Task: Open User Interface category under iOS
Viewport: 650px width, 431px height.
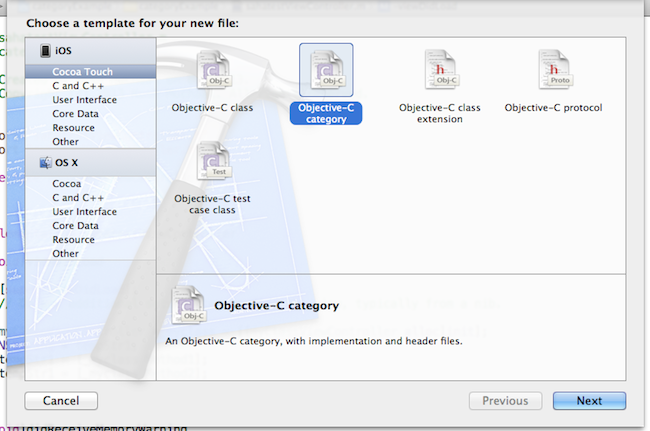Action: pos(90,100)
